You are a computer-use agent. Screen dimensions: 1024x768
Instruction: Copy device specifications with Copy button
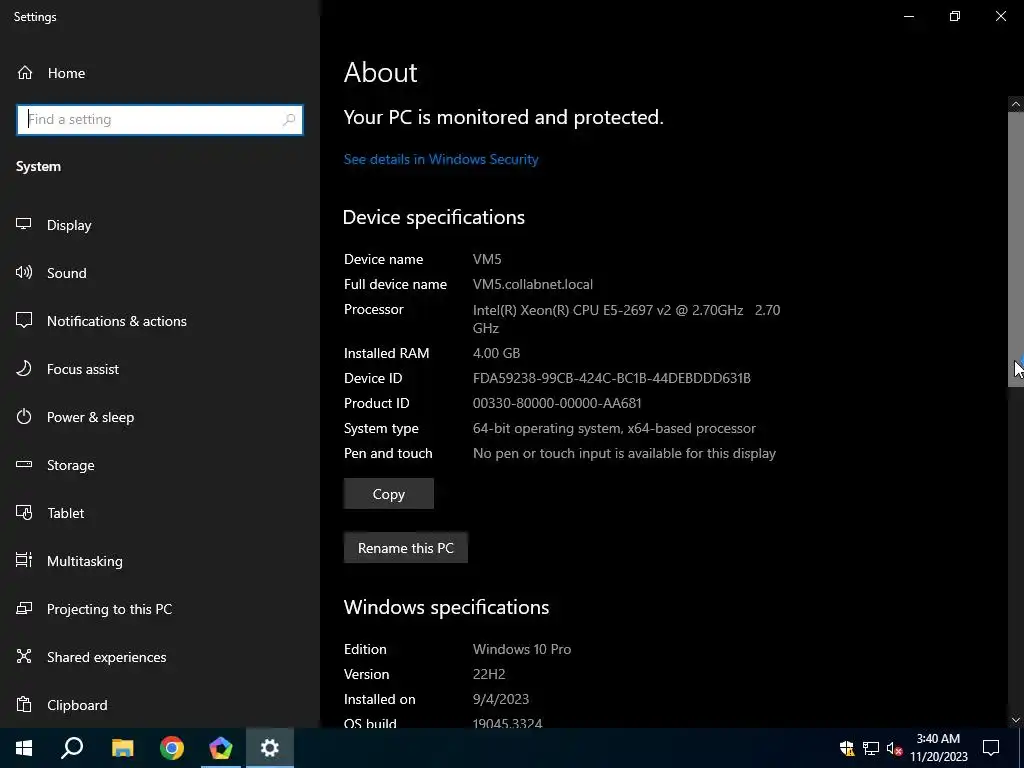tap(389, 494)
